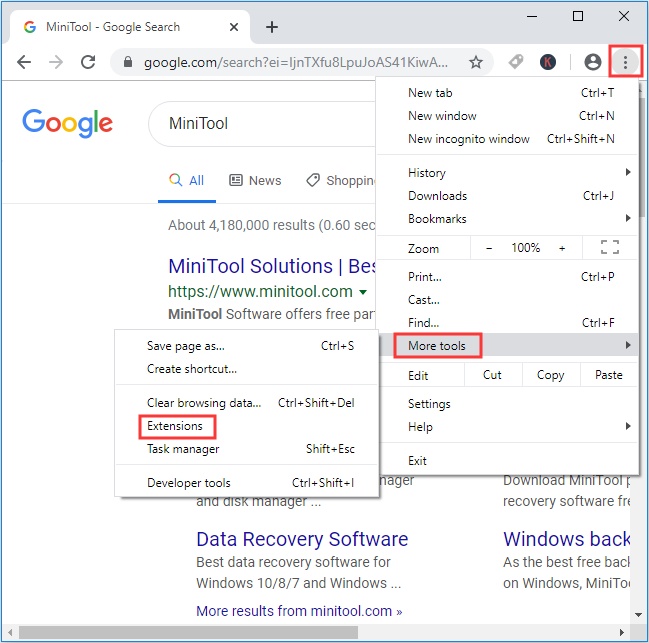Reload the page with refresh icon
This screenshot has height=643, width=649.
tap(88, 62)
